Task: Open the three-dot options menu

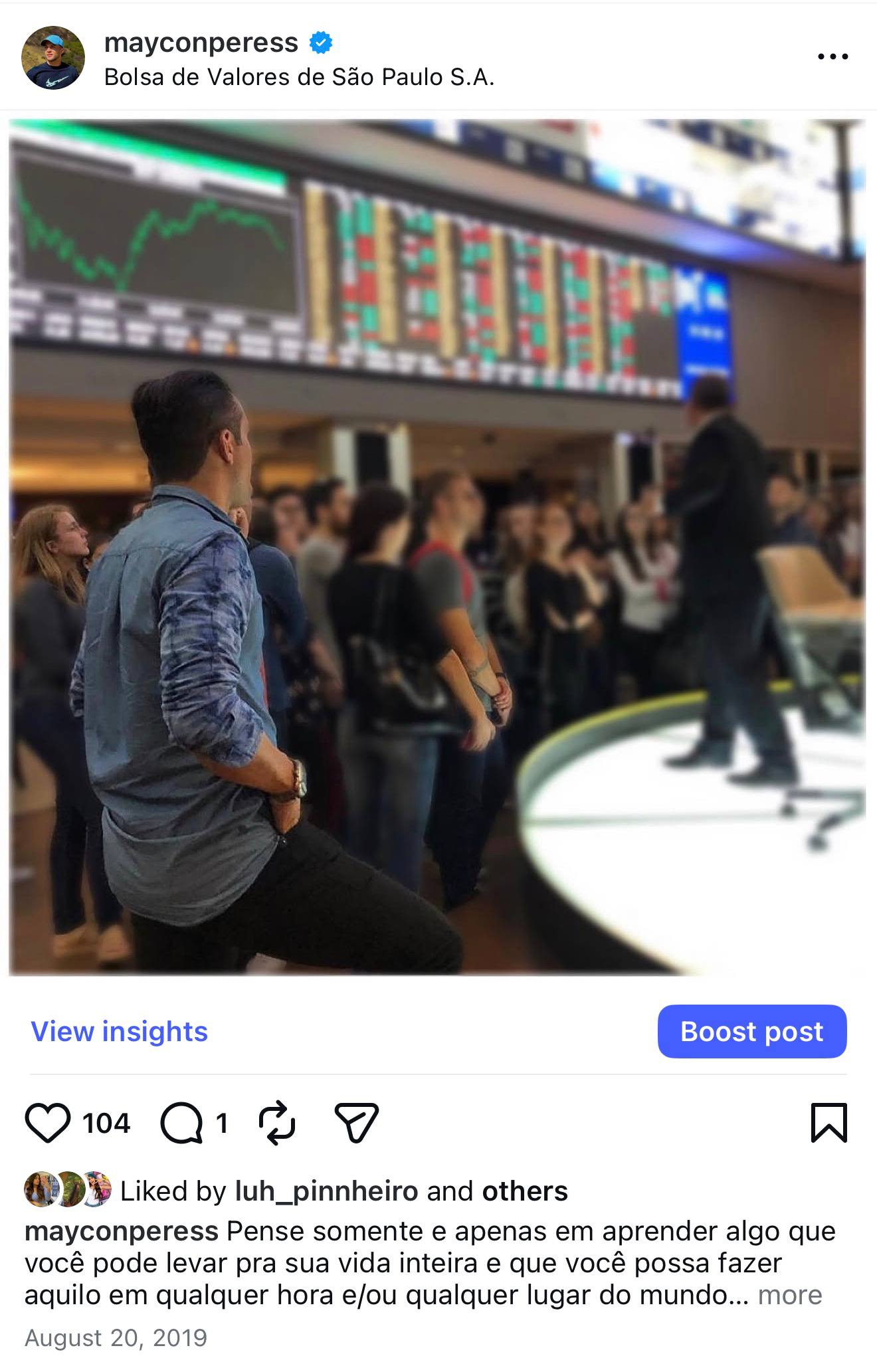Action: pyautogui.click(x=833, y=57)
